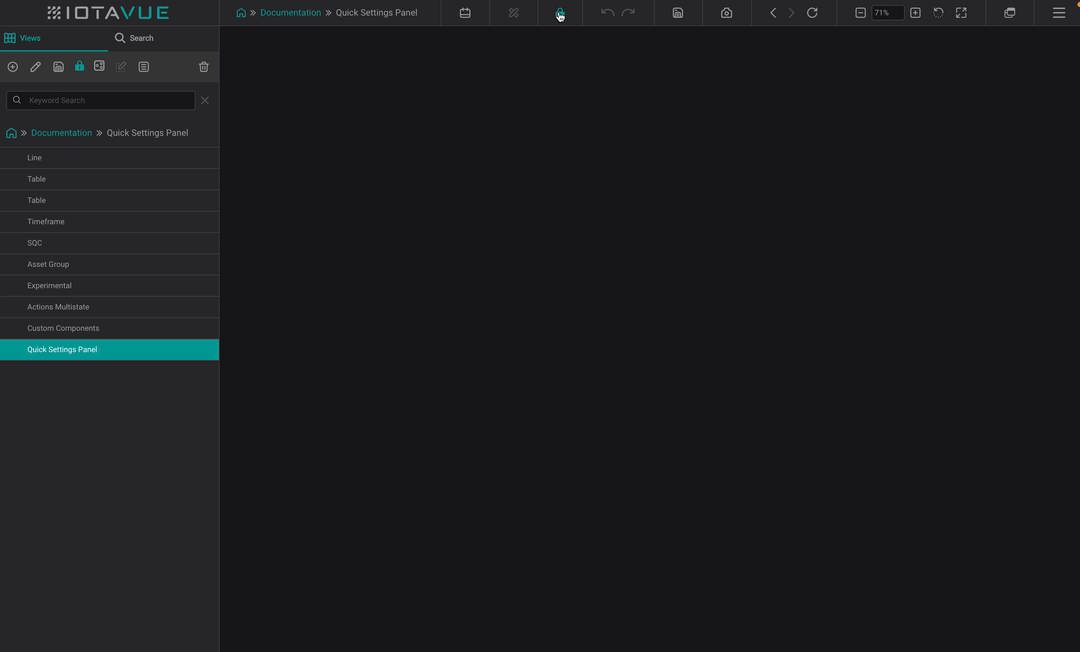Click the Keyword Search field
Viewport: 1080px width, 652px height.
101,101
